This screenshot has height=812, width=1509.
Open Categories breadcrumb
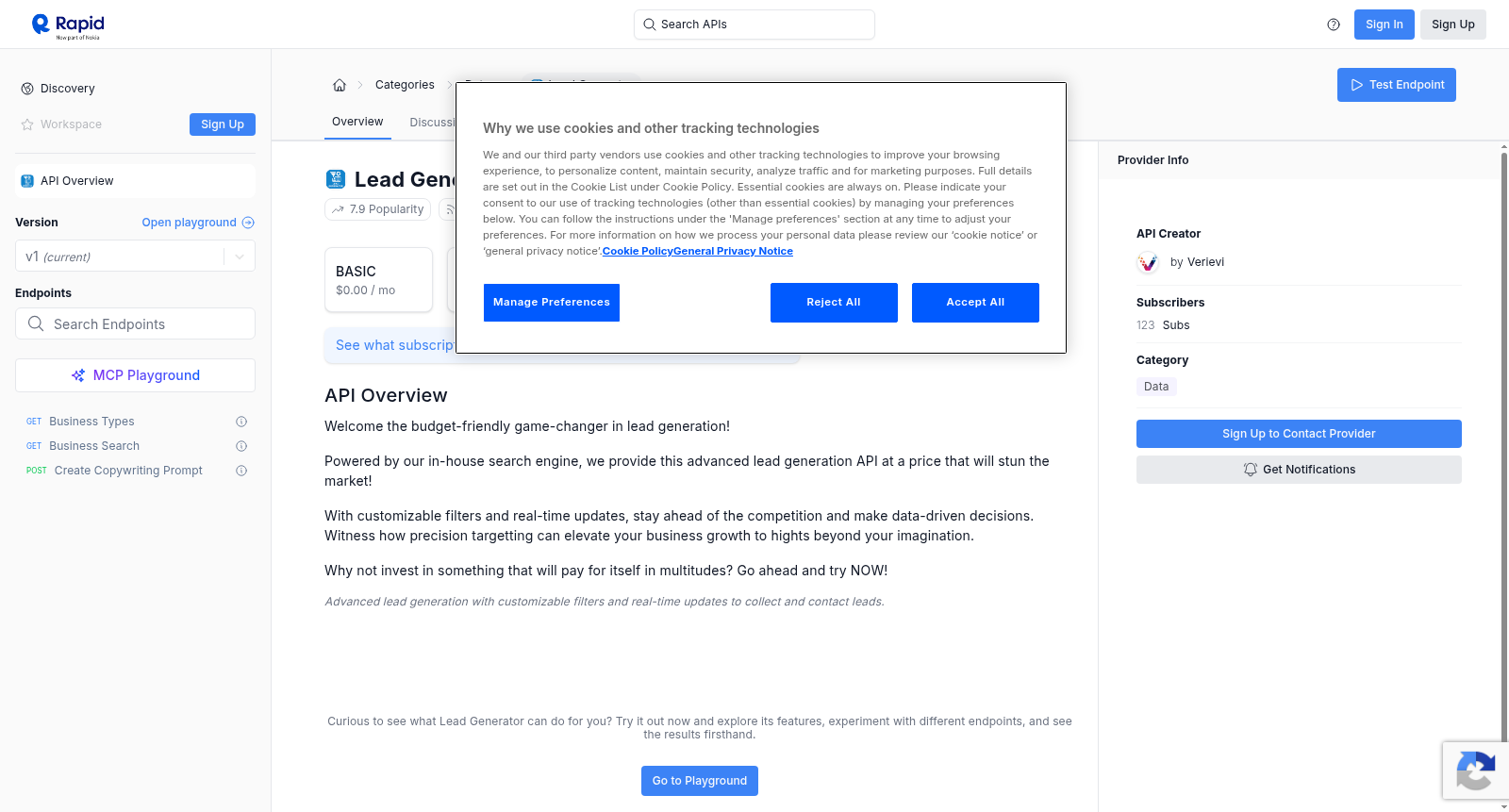tap(405, 85)
